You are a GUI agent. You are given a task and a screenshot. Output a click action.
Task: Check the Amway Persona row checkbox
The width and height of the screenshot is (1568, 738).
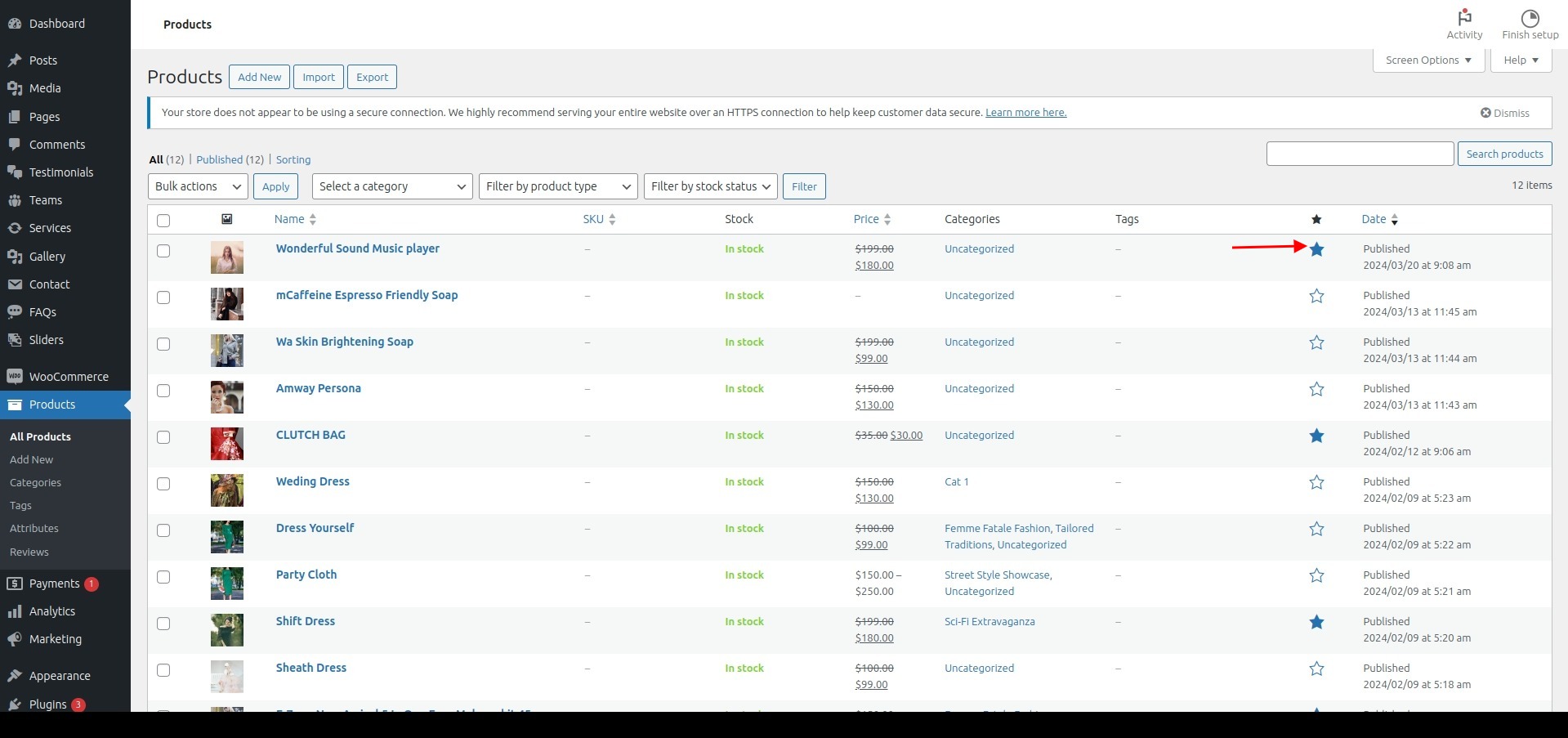[163, 391]
